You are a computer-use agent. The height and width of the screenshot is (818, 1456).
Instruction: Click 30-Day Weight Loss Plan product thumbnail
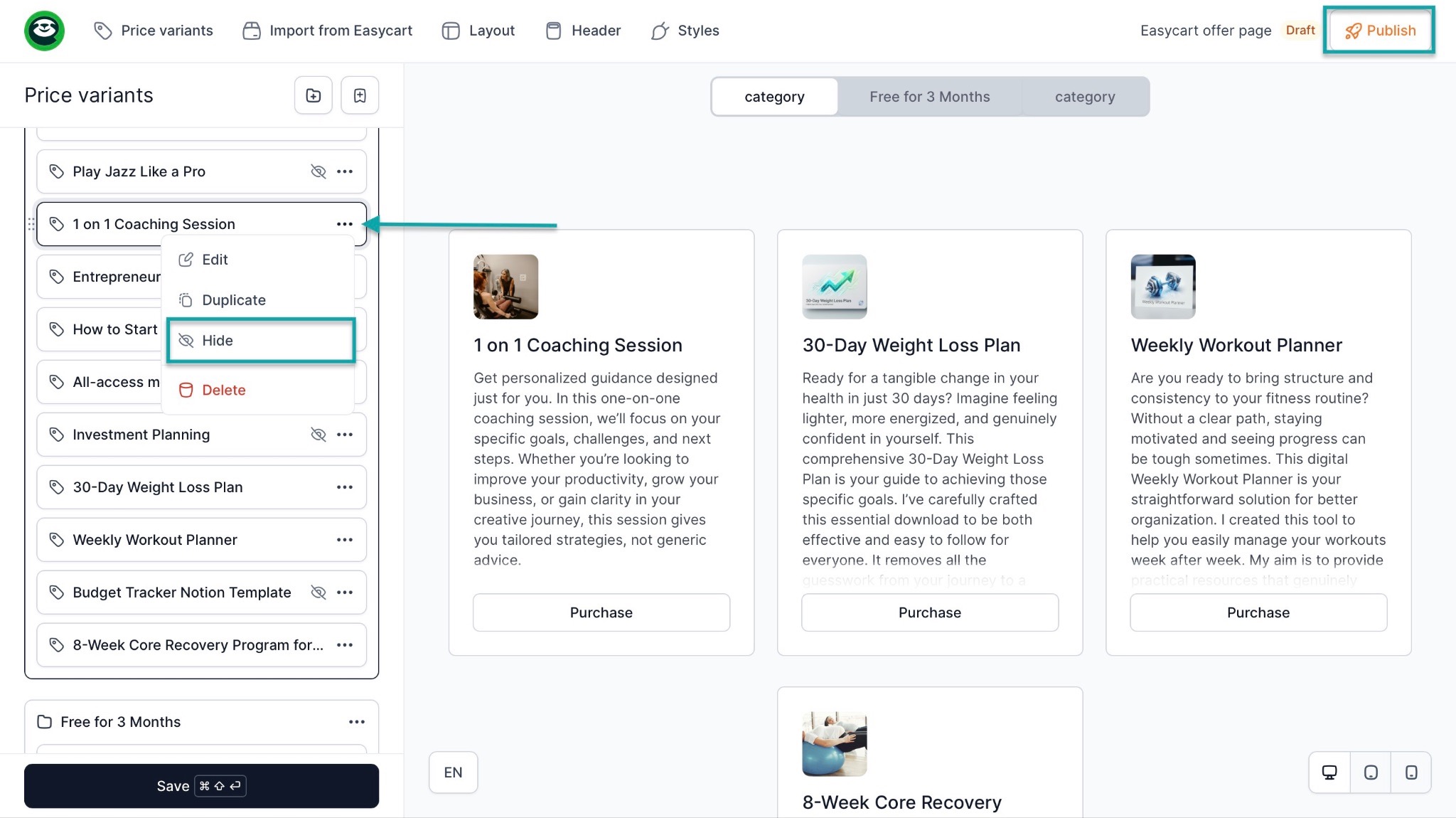pos(834,287)
